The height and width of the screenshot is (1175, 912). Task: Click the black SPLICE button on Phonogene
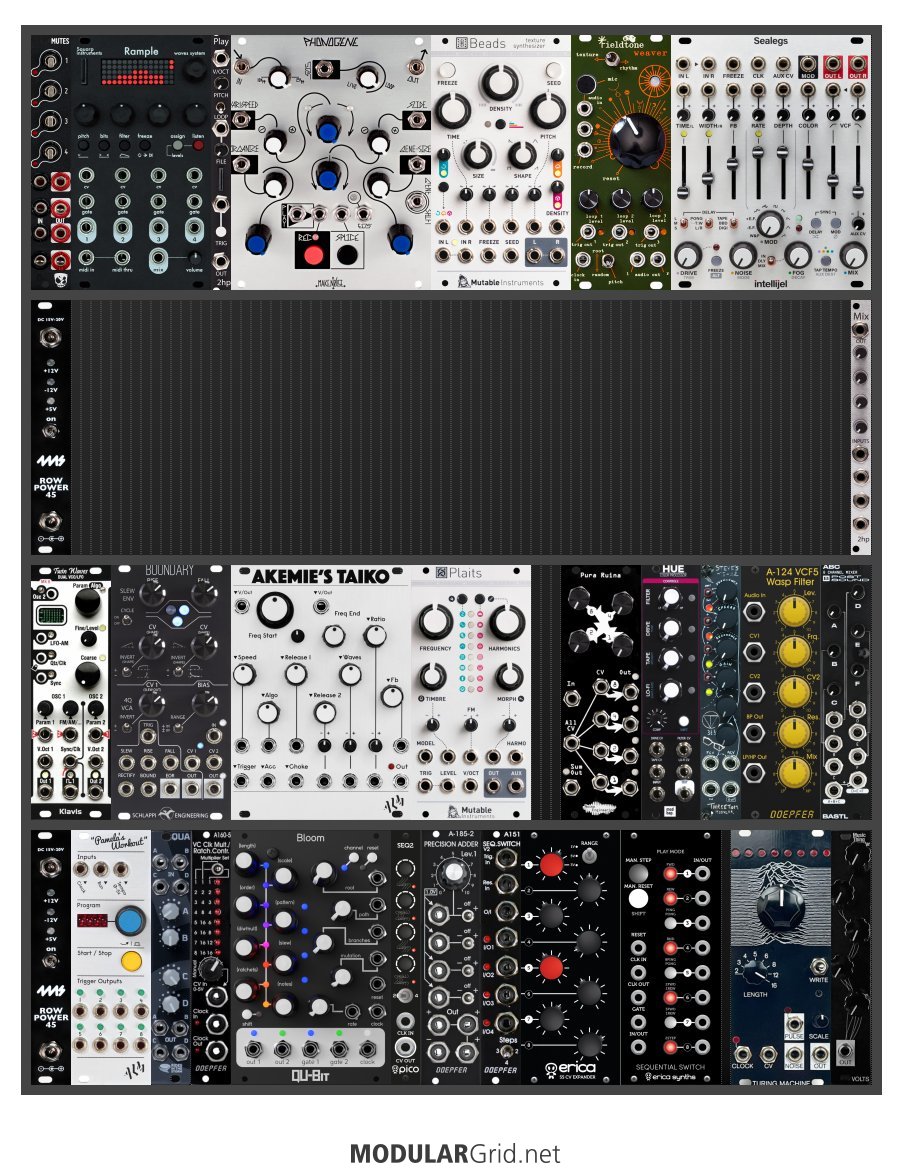pyautogui.click(x=346, y=254)
